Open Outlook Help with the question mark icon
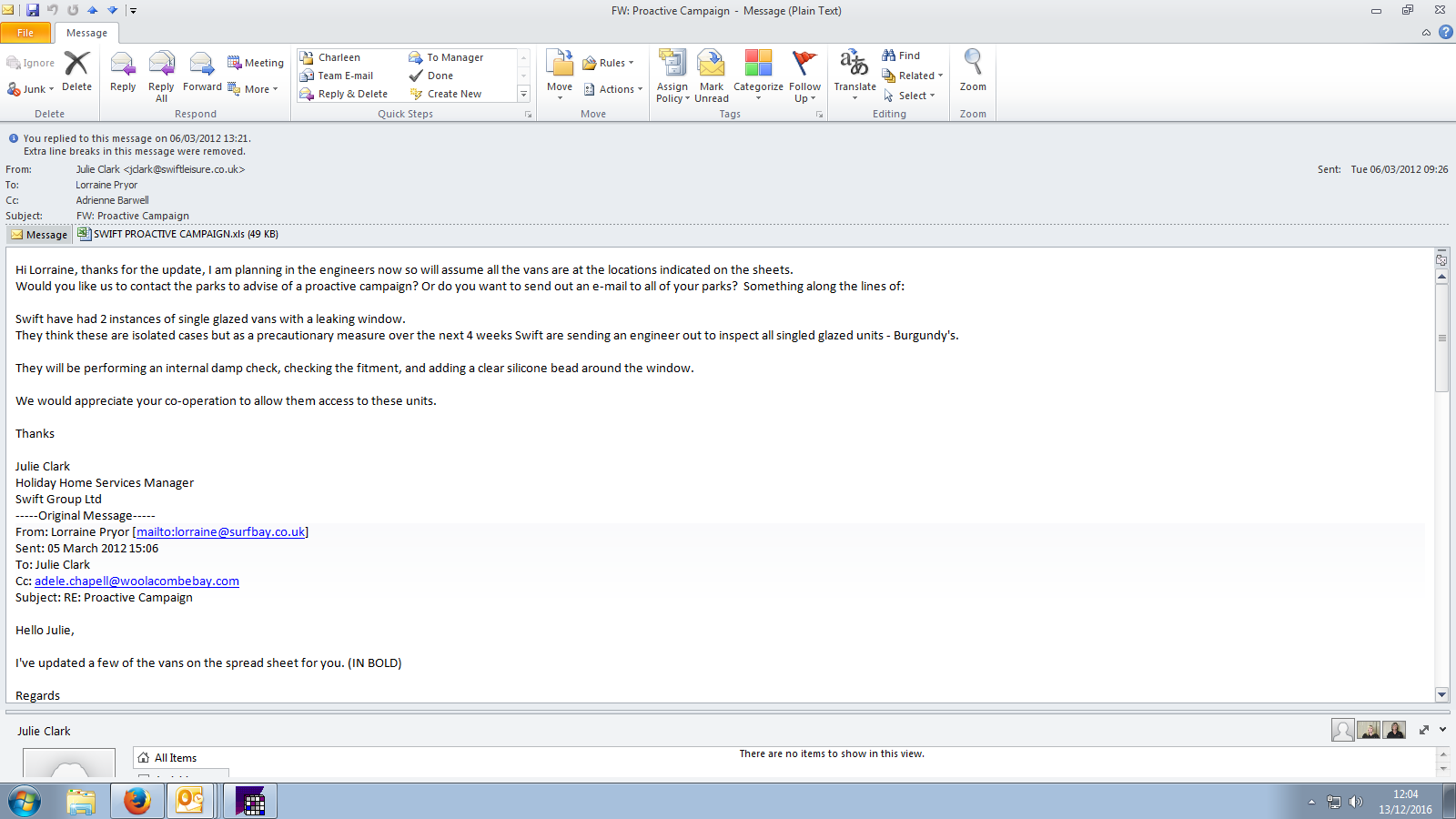The height and width of the screenshot is (819, 1456). click(1445, 32)
